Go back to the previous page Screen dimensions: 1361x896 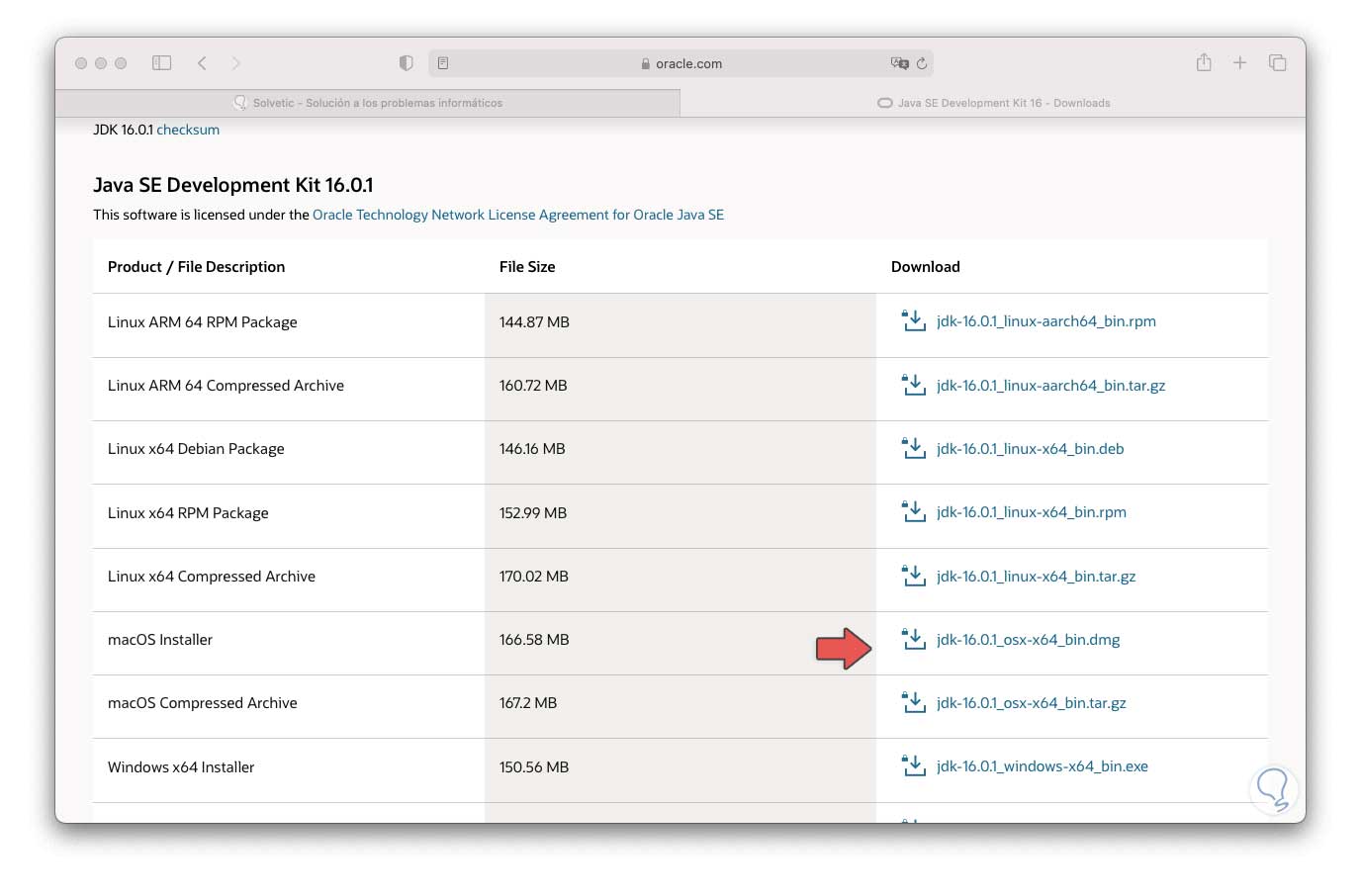202,63
